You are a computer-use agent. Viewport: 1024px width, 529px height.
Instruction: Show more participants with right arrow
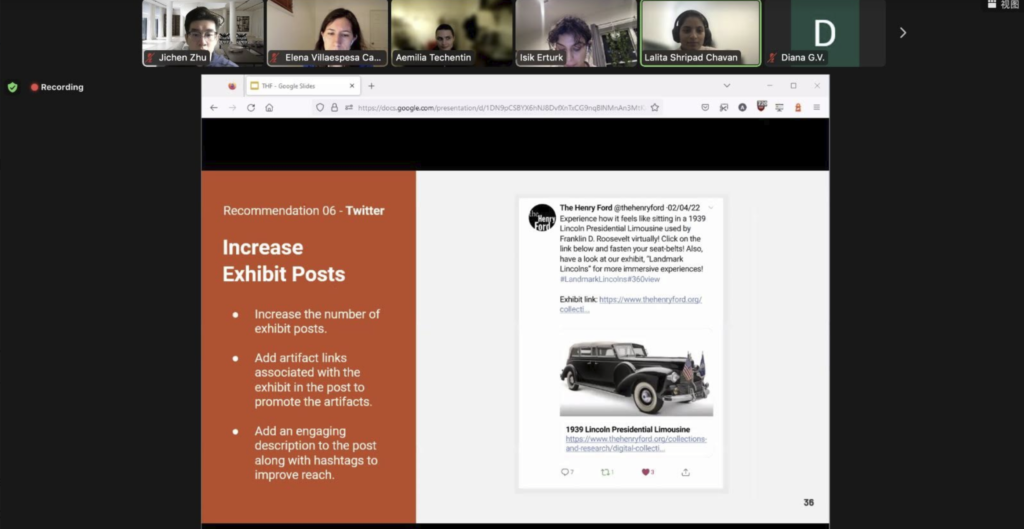click(903, 33)
